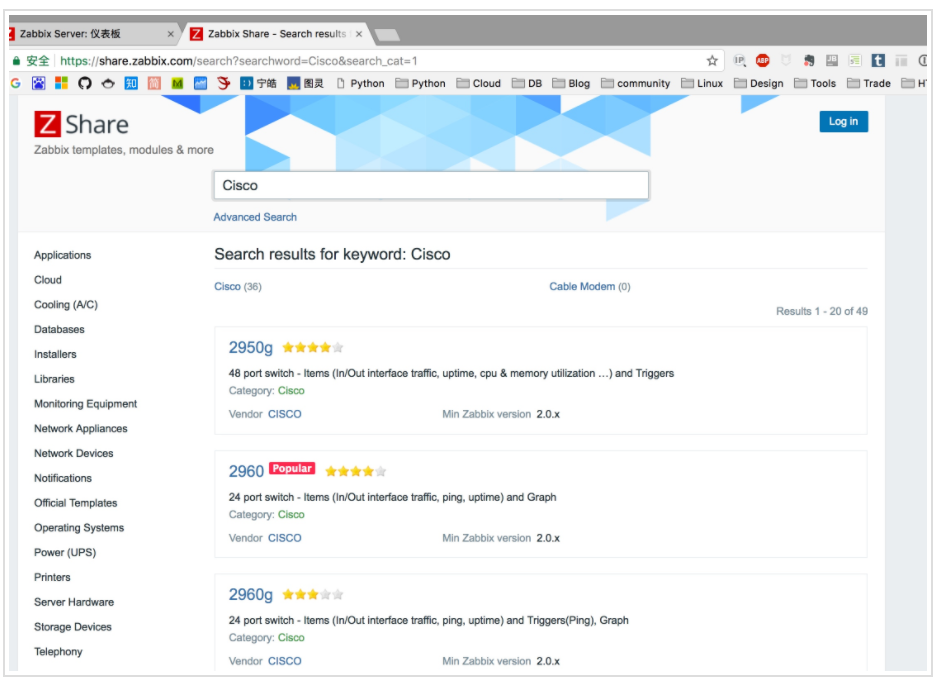Click the green sheet extension icon
Viewport: 936px width, 682px height.
[855, 60]
